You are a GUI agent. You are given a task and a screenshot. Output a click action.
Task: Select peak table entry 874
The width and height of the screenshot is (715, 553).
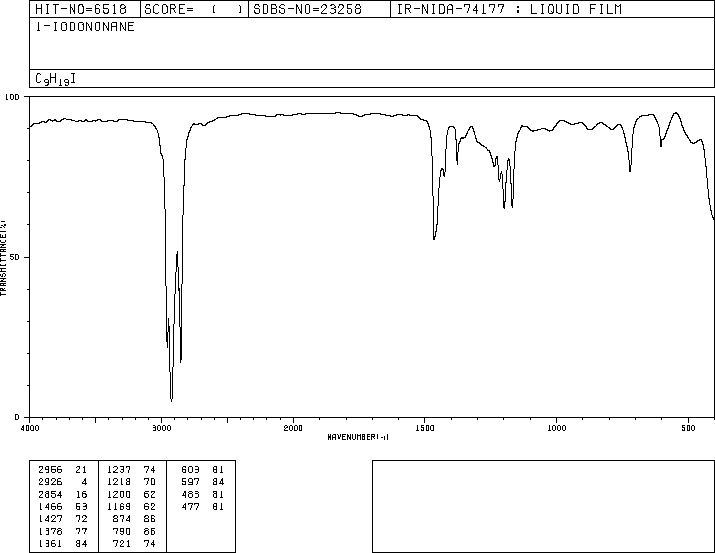tap(122, 519)
